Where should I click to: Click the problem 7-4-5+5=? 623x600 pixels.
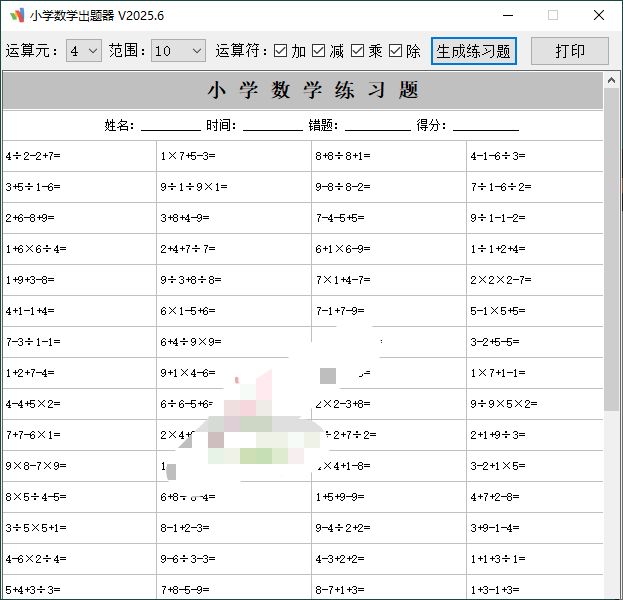[340, 218]
